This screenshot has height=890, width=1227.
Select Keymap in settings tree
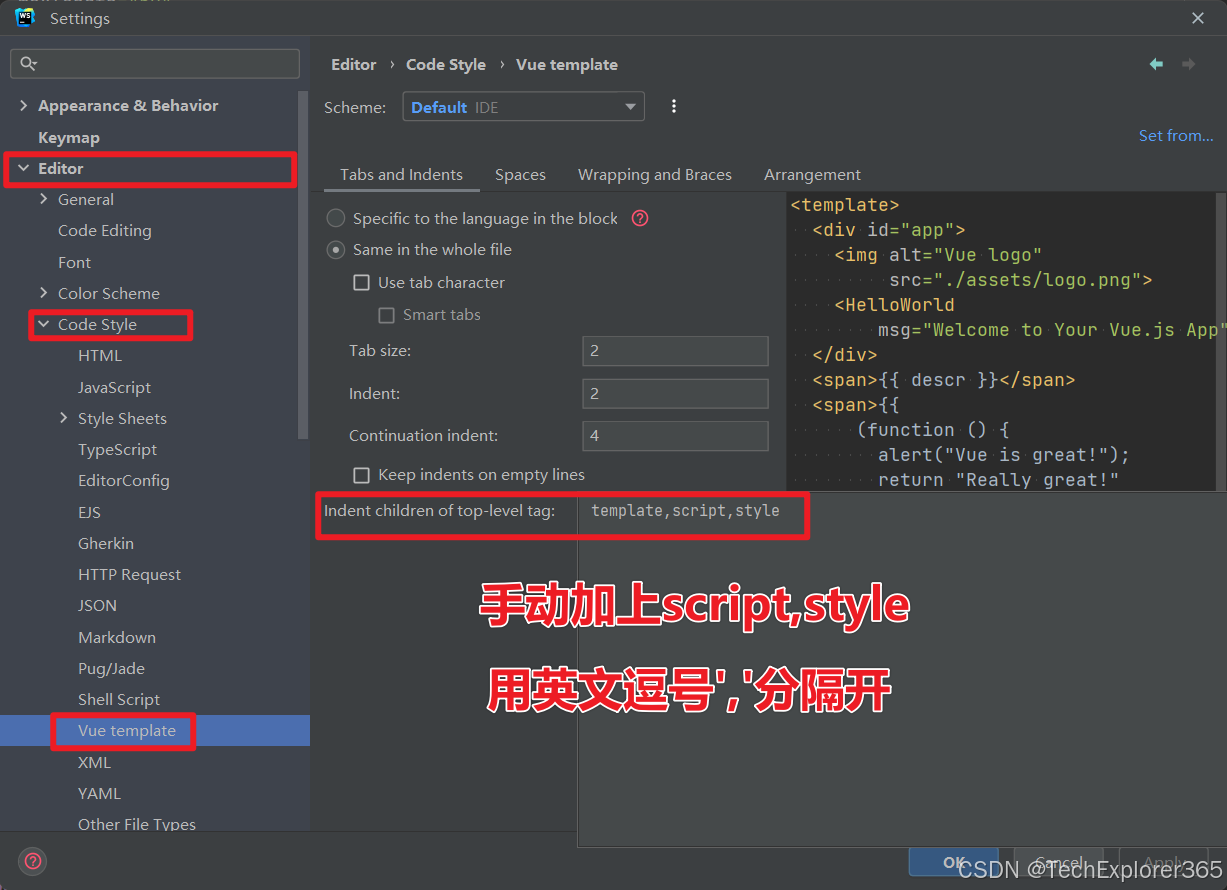tap(68, 137)
